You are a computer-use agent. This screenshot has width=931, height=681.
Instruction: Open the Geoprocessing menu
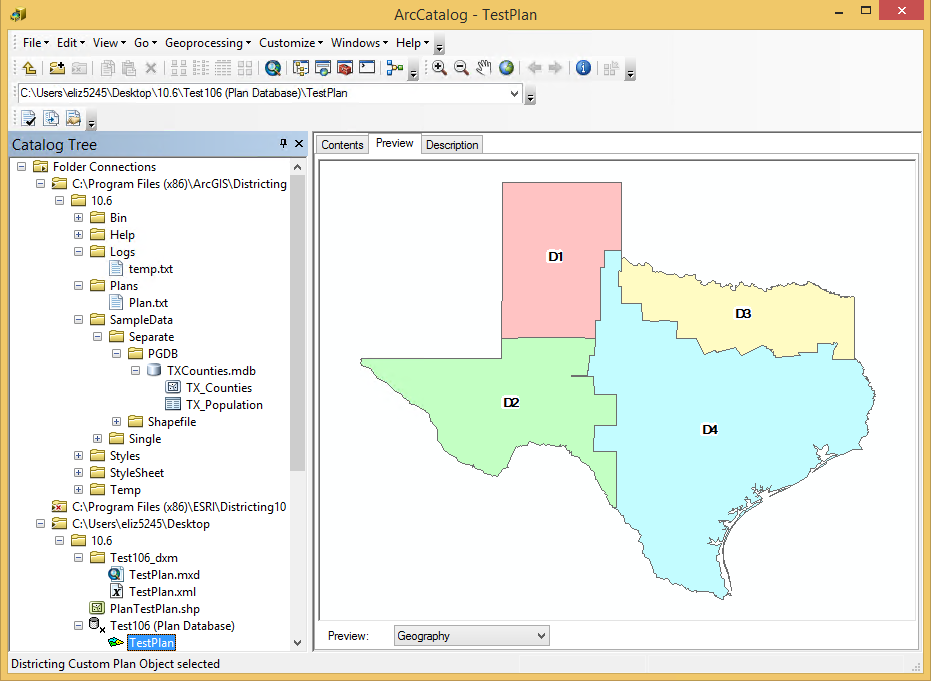pos(208,43)
